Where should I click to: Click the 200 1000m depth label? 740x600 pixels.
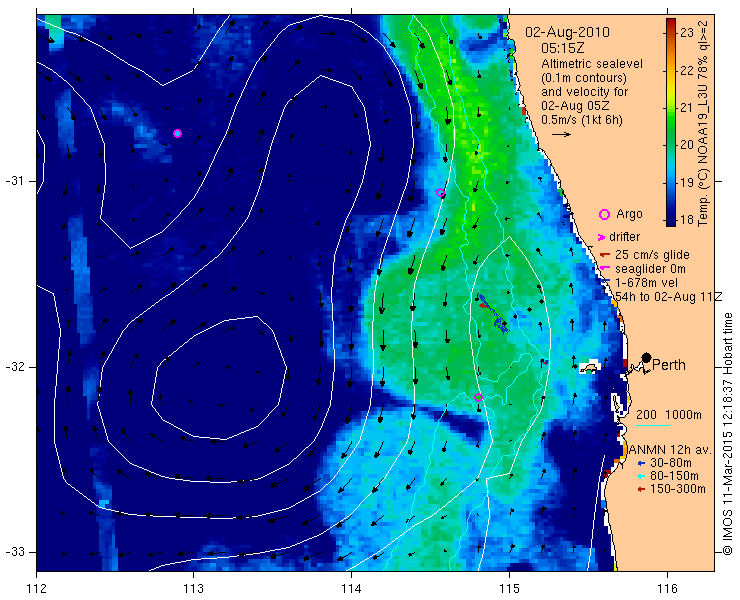(x=669, y=415)
